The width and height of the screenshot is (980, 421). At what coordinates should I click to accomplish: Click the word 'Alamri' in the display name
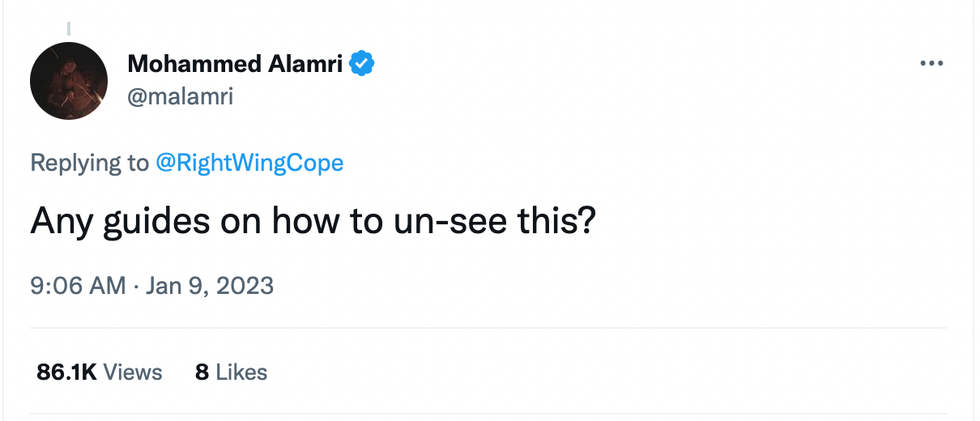click(x=305, y=65)
